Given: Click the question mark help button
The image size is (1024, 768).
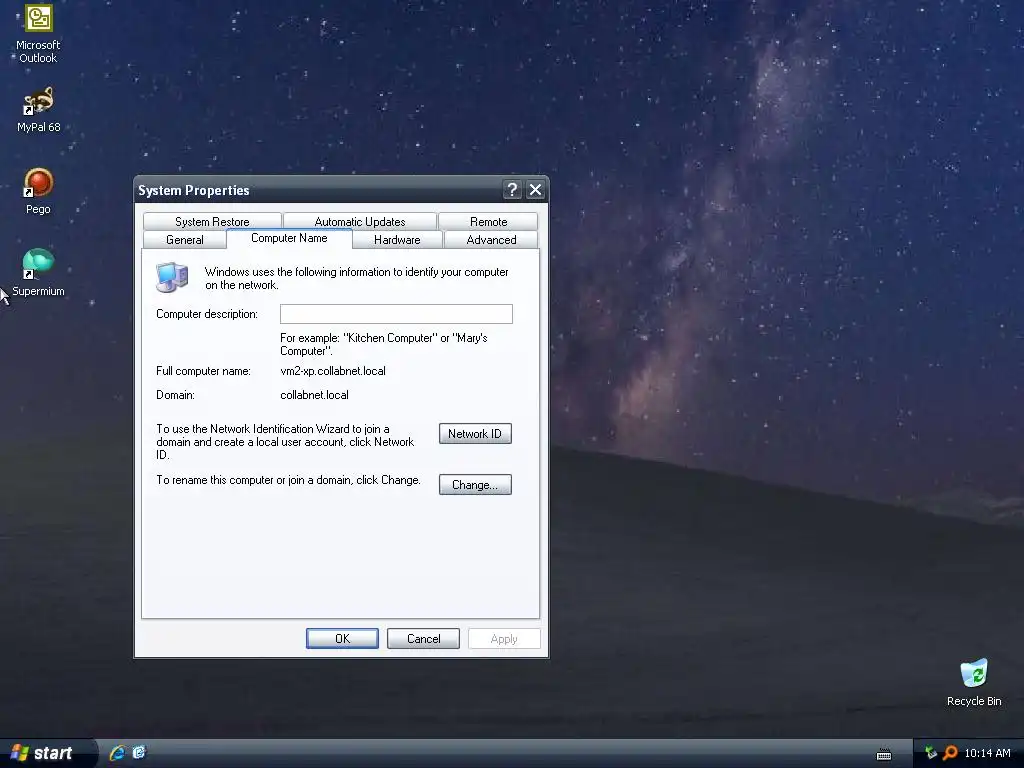Looking at the screenshot, I should (513, 190).
